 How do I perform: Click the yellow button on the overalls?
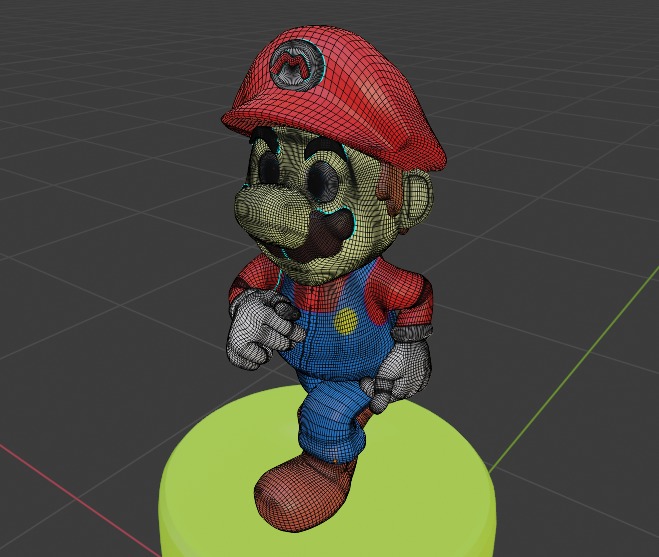[345, 321]
